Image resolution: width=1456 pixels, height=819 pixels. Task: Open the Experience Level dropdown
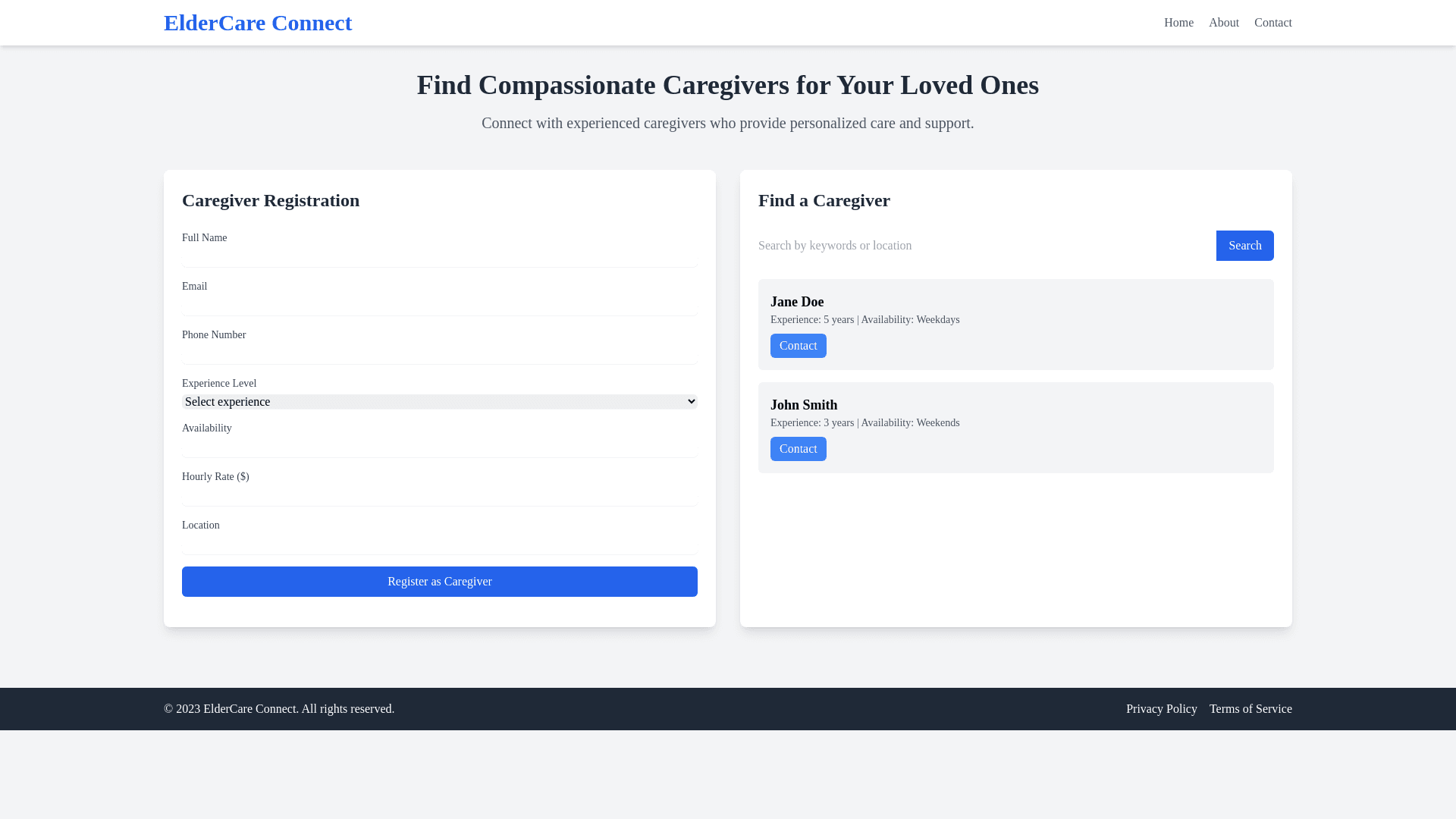click(x=439, y=402)
